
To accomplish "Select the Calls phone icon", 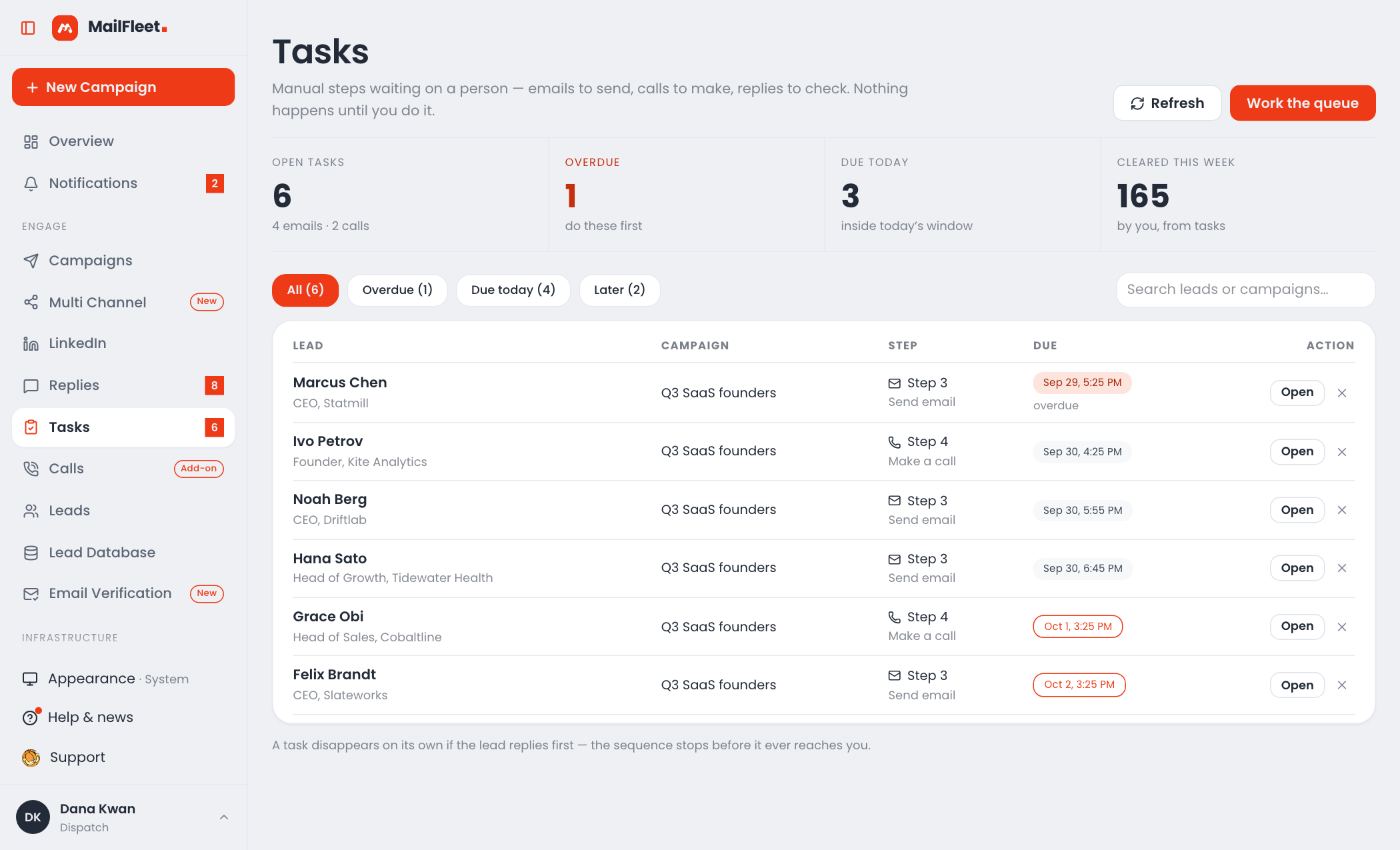I will click(31, 469).
